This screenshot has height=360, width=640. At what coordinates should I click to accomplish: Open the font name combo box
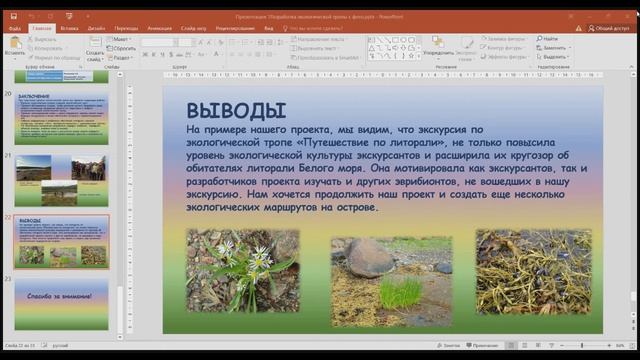pyautogui.click(x=160, y=42)
